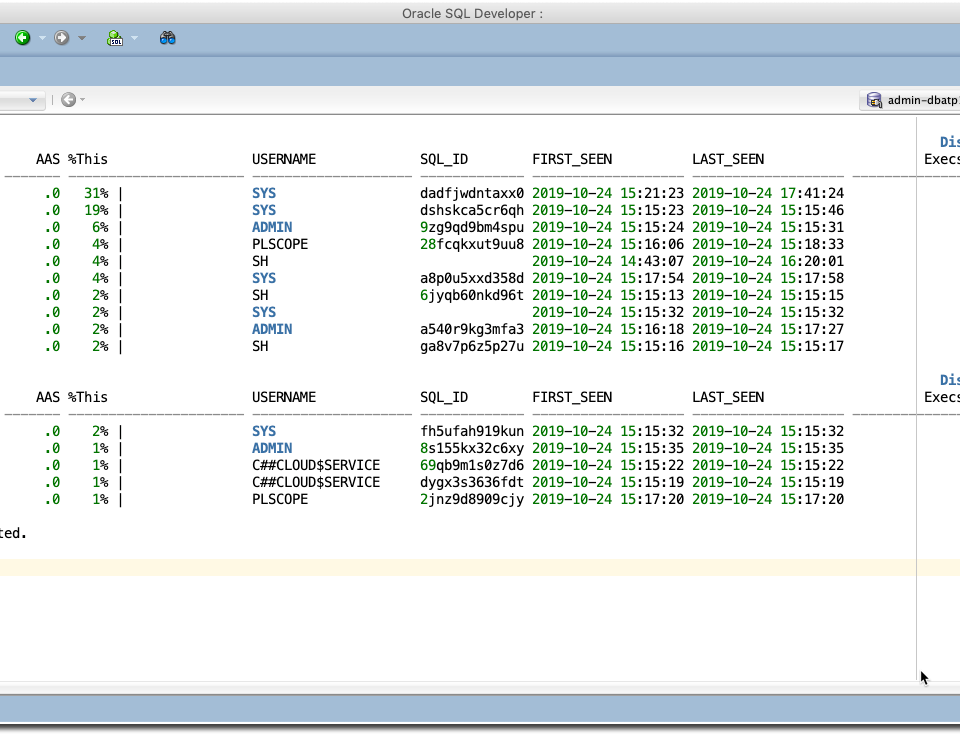This screenshot has width=960, height=734.
Task: Click the Oracle SQL Developer title bar
Action: pyautogui.click(x=472, y=13)
